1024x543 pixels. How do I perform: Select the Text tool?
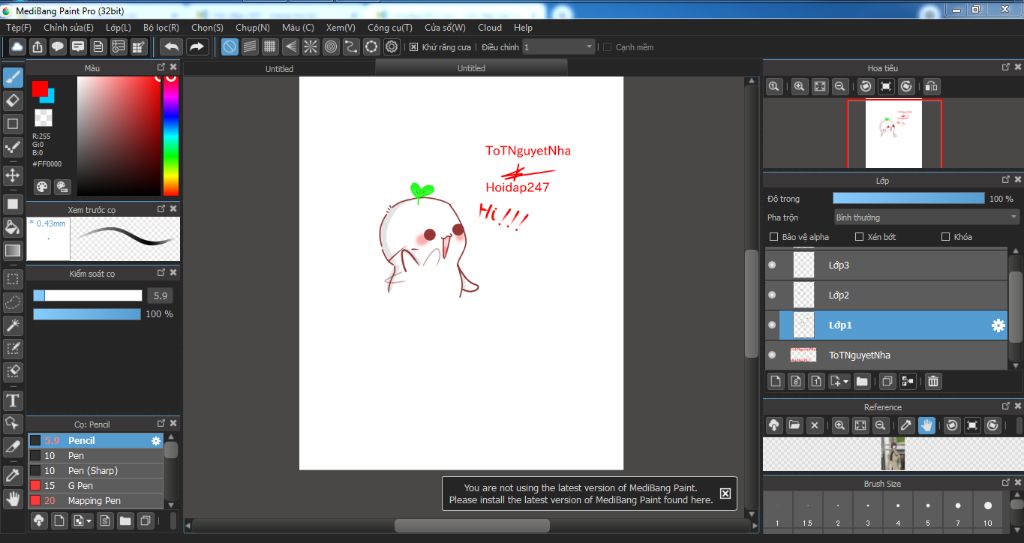pos(12,401)
